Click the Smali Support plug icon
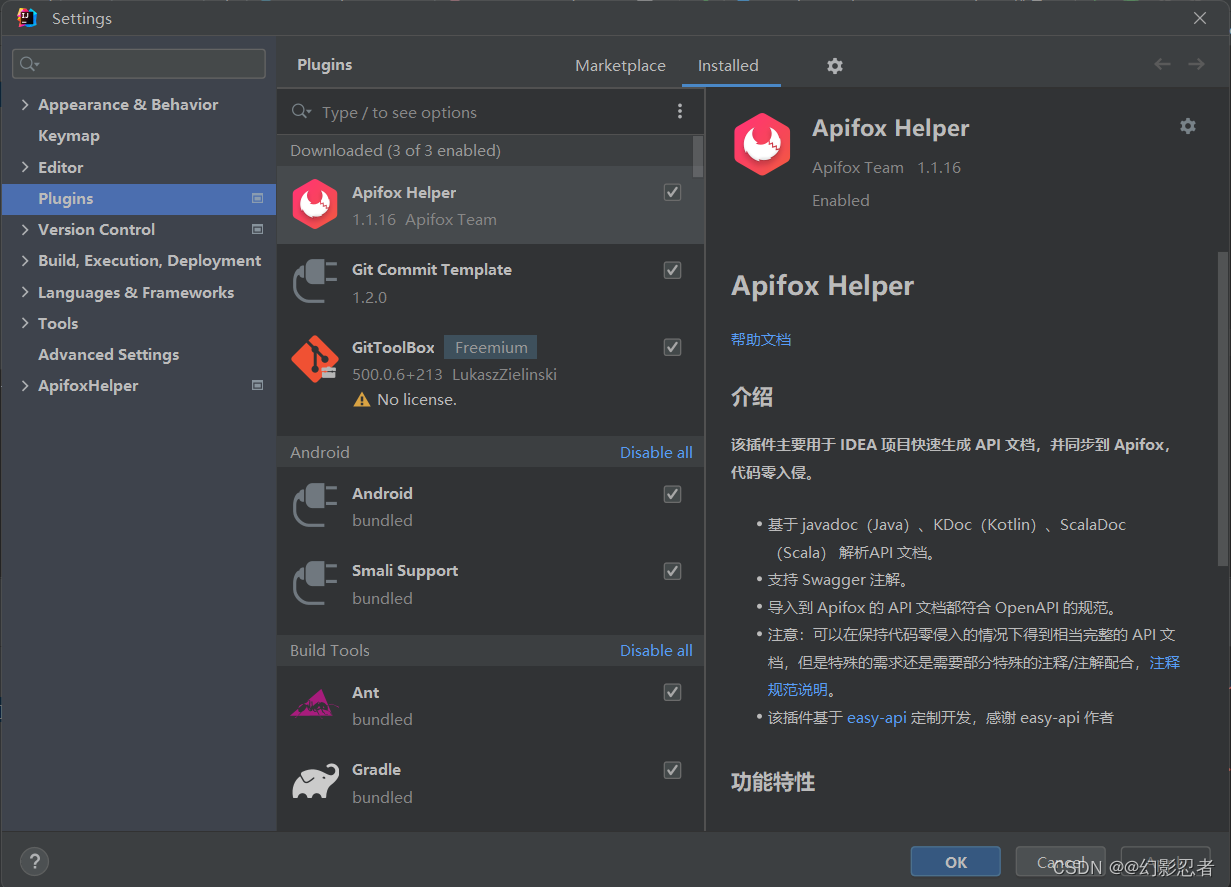Image resolution: width=1231 pixels, height=887 pixels. tap(315, 582)
